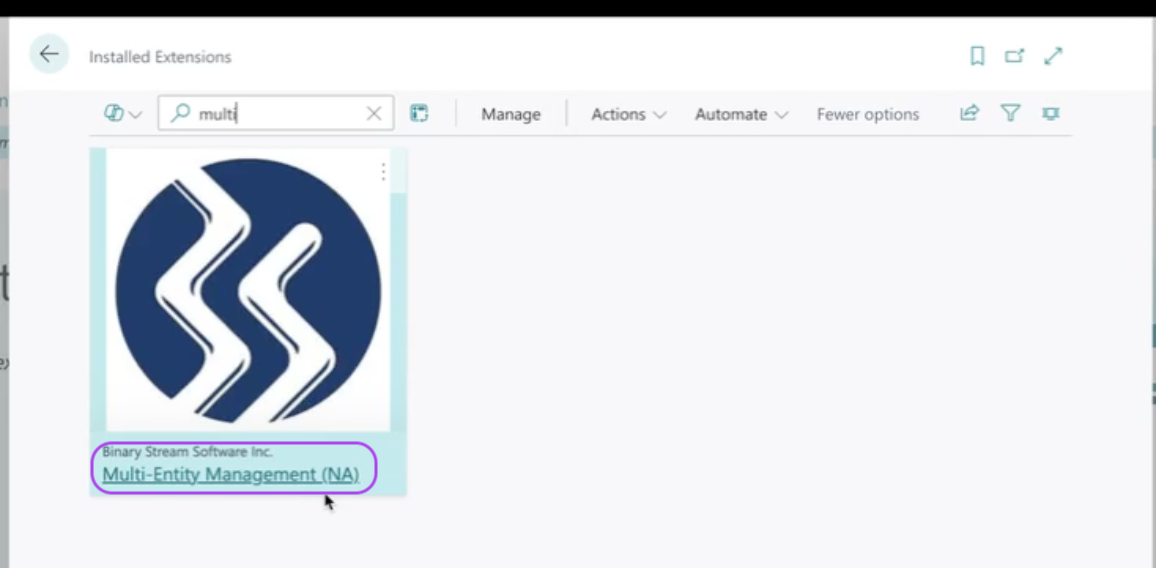Expand the Automate dropdown
Viewport: 1156px width, 568px height.
[742, 114]
